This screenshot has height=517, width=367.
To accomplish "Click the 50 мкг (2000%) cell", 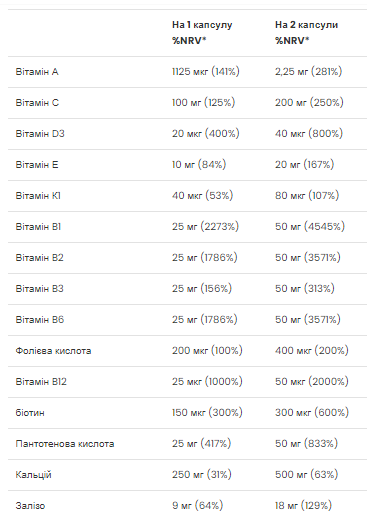I will click(x=312, y=381).
